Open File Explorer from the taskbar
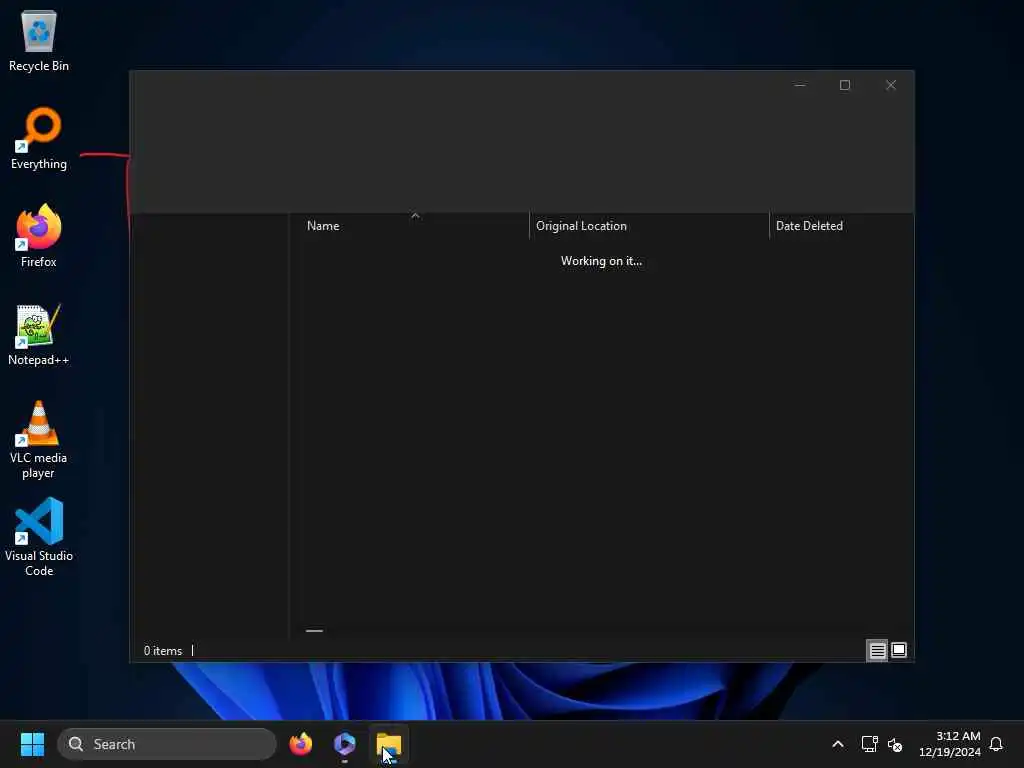This screenshot has height=768, width=1024. click(389, 744)
